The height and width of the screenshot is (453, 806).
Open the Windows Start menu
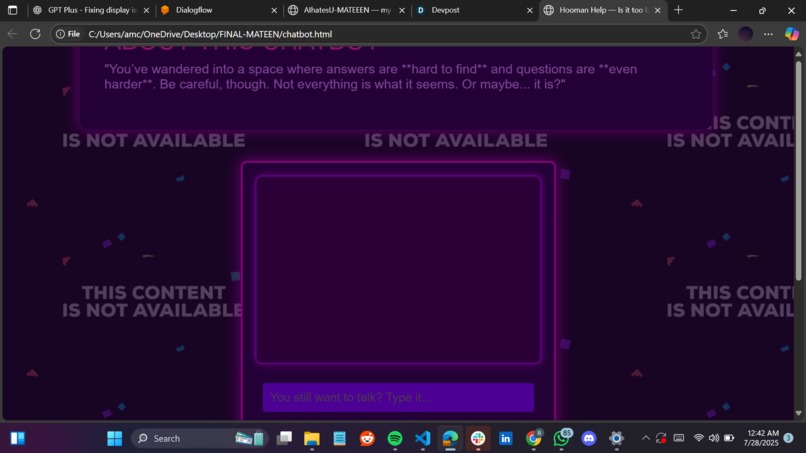point(115,438)
